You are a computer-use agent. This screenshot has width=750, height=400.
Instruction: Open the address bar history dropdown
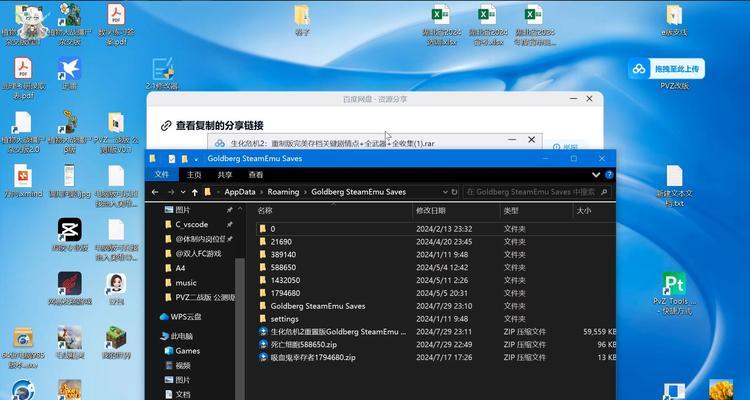click(446, 192)
